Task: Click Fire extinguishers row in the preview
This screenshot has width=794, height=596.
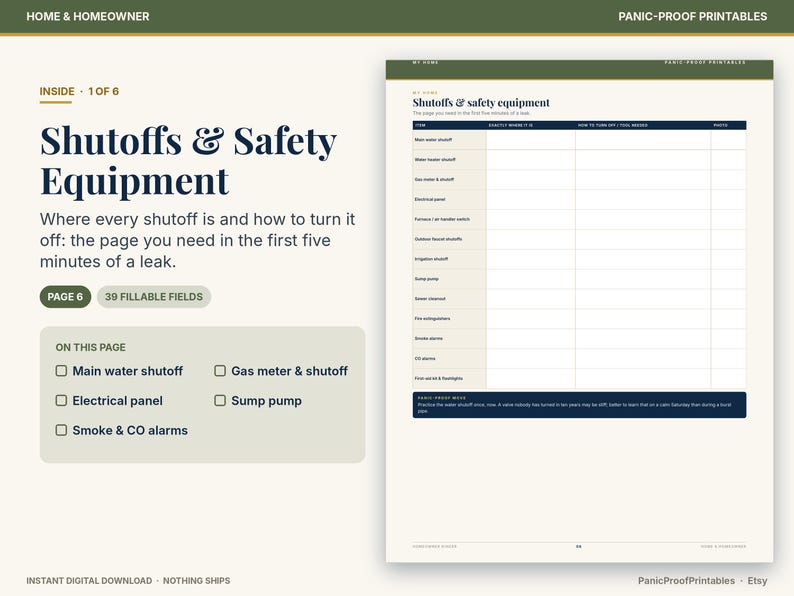Action: 579,319
